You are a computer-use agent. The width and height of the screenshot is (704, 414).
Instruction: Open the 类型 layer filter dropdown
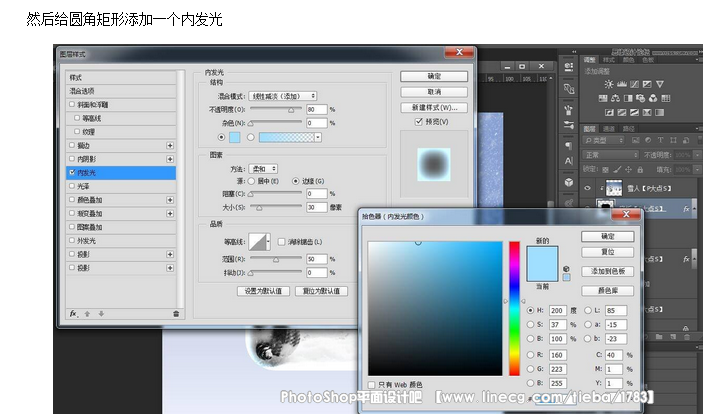point(603,141)
